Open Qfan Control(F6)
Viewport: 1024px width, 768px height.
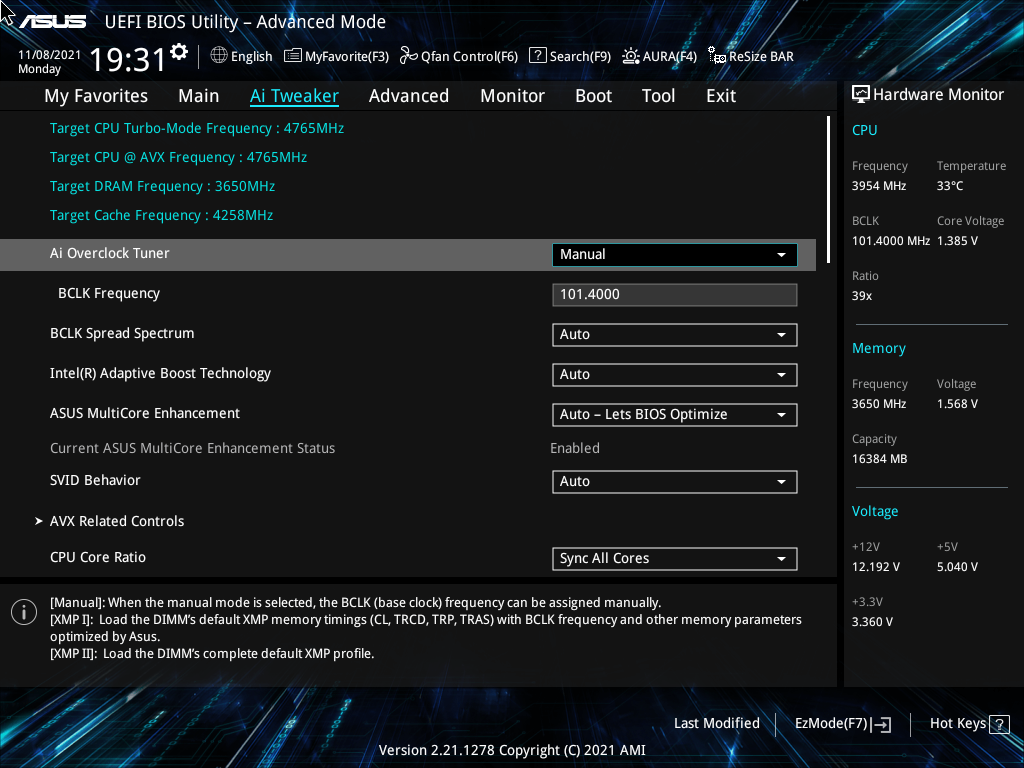pos(459,56)
